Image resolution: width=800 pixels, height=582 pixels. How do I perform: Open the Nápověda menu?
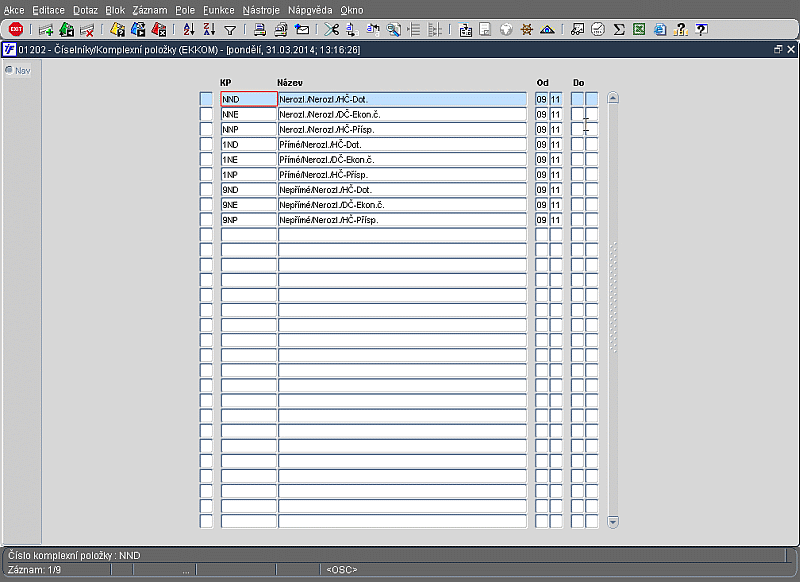[310, 10]
